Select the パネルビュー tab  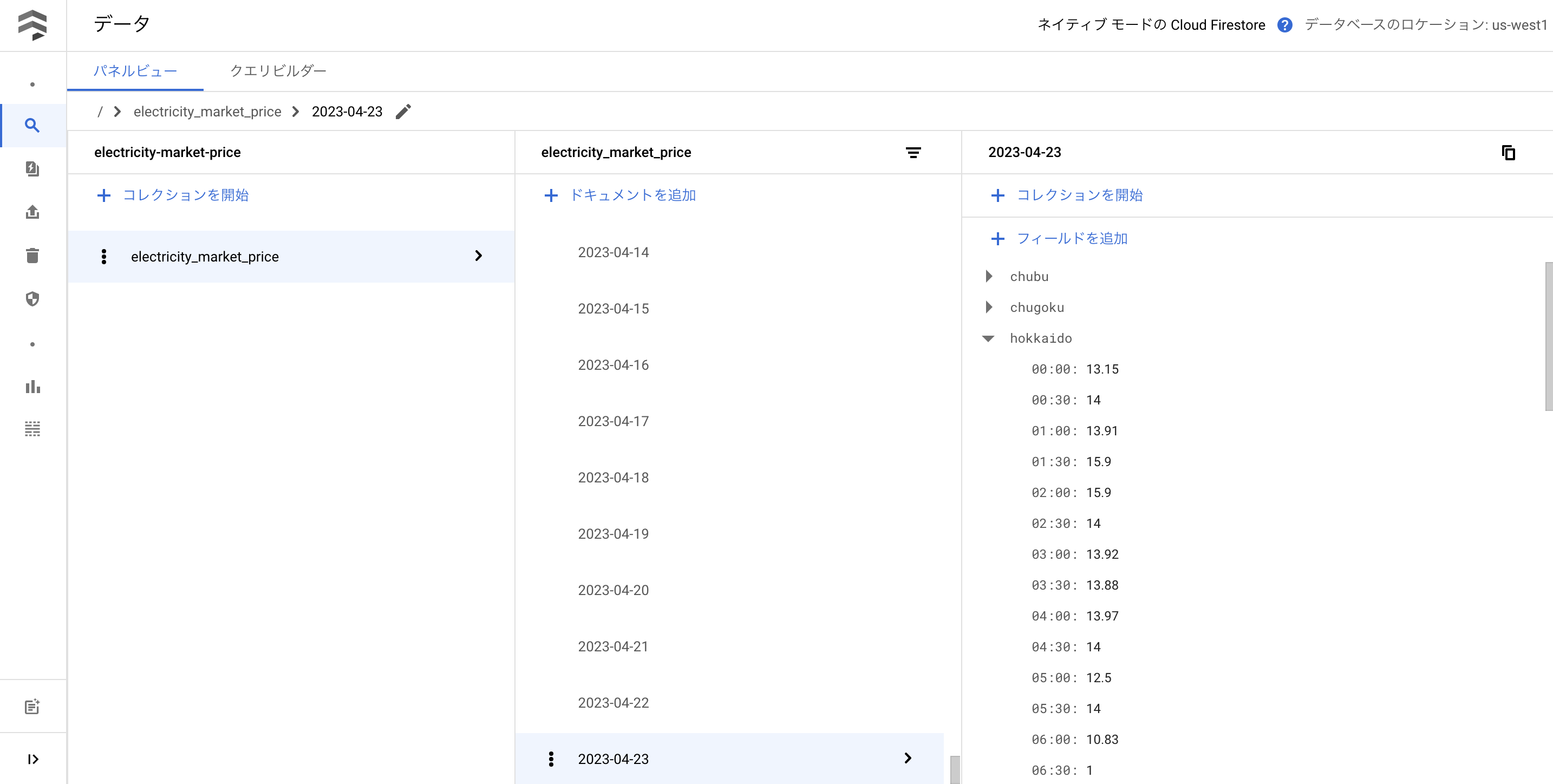pos(136,70)
